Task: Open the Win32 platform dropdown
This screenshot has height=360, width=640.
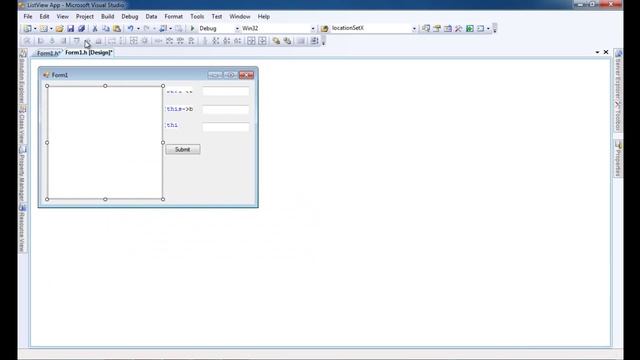Action: click(313, 29)
